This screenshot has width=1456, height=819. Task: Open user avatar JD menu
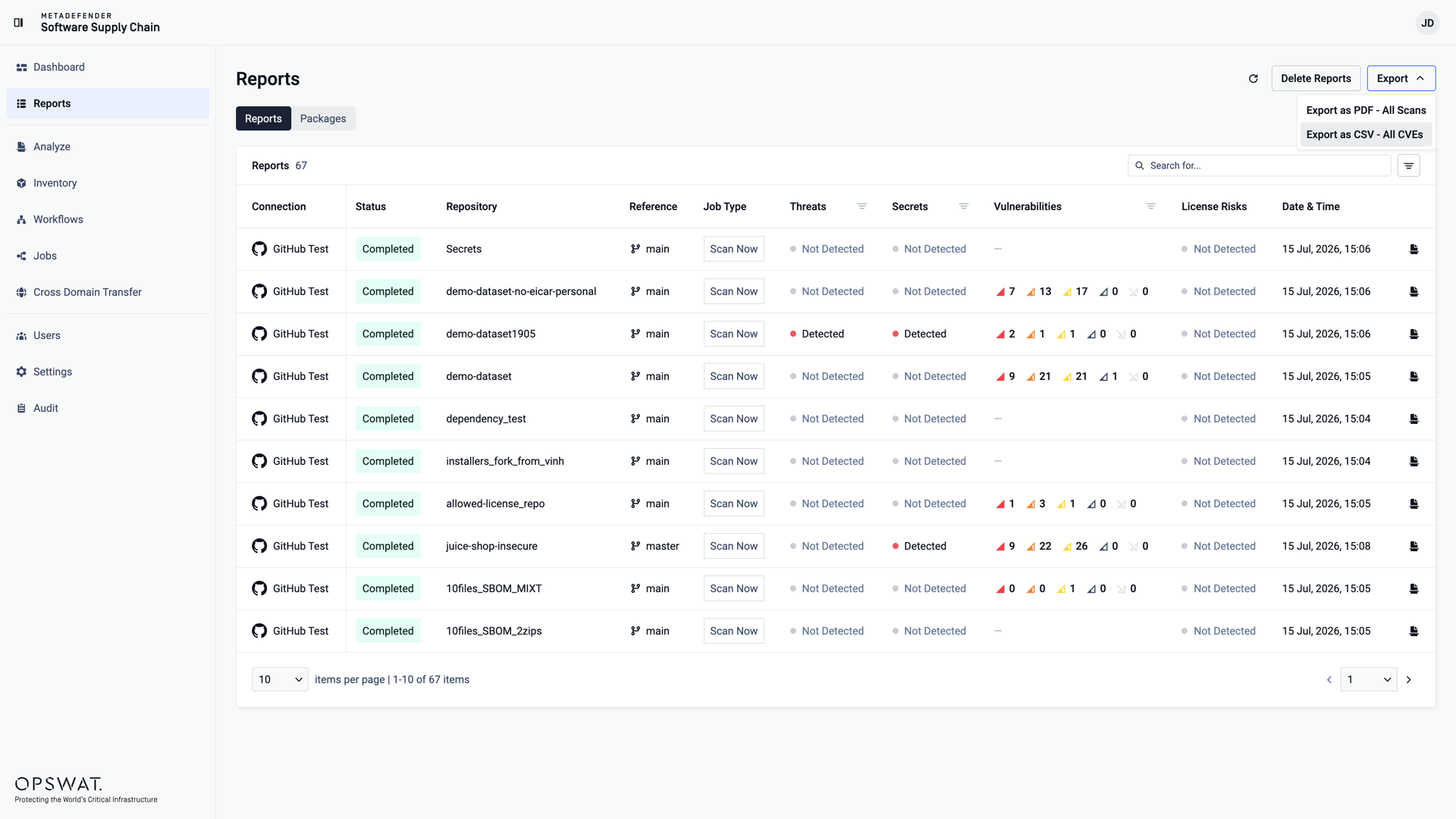[1427, 23]
